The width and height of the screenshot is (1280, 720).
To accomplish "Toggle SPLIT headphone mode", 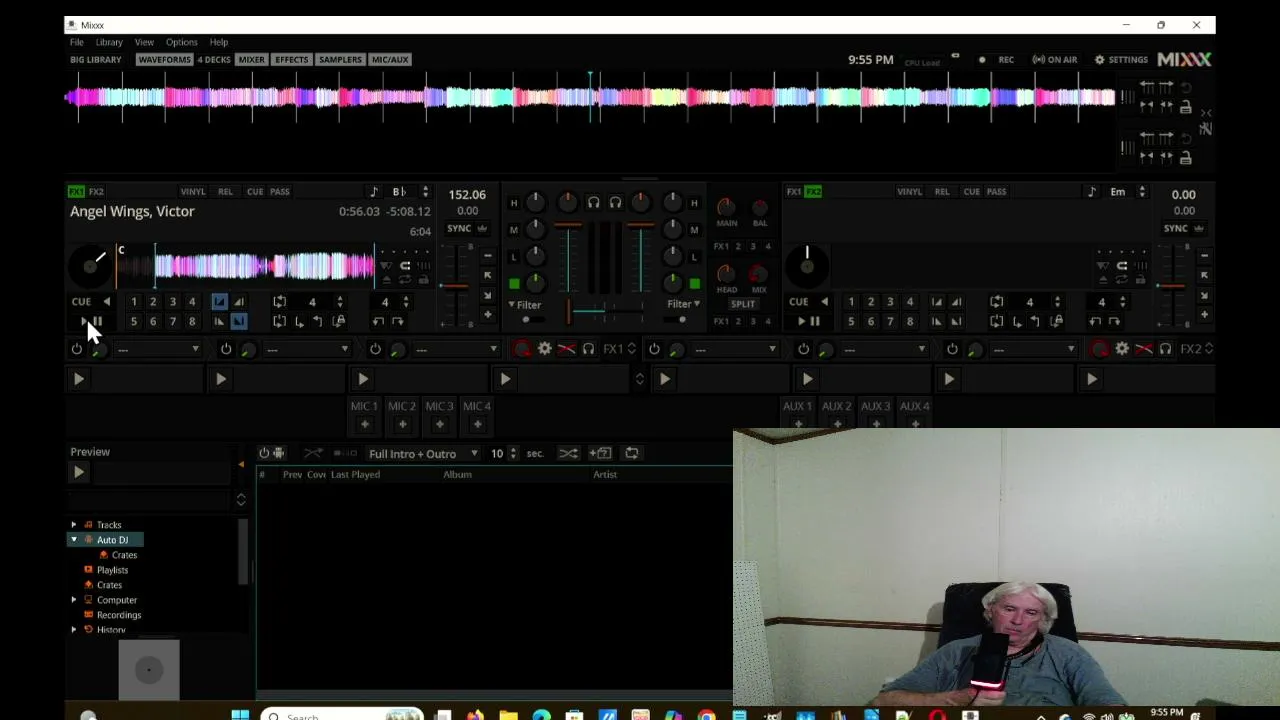I will click(743, 304).
